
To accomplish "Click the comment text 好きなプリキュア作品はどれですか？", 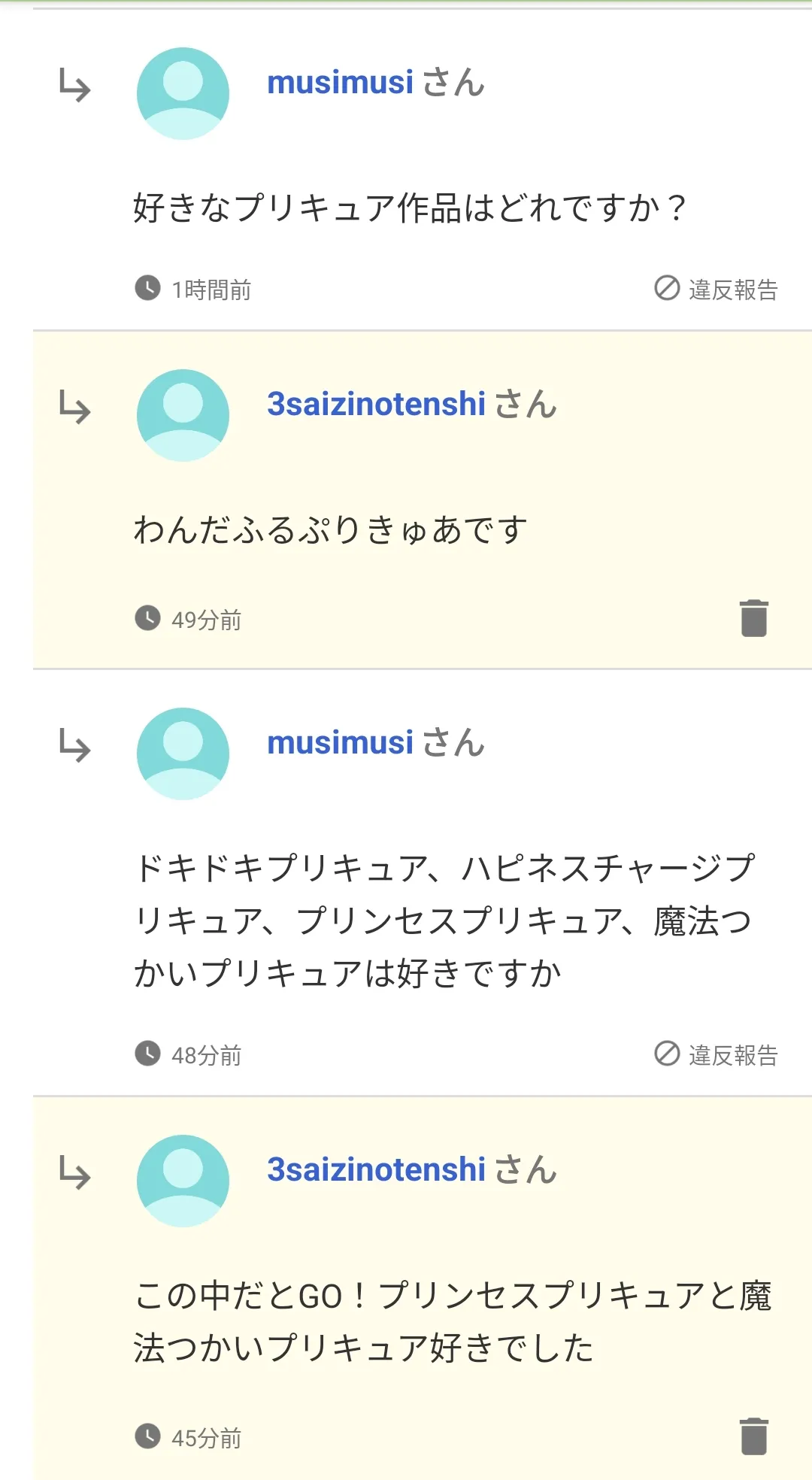I will [x=410, y=208].
